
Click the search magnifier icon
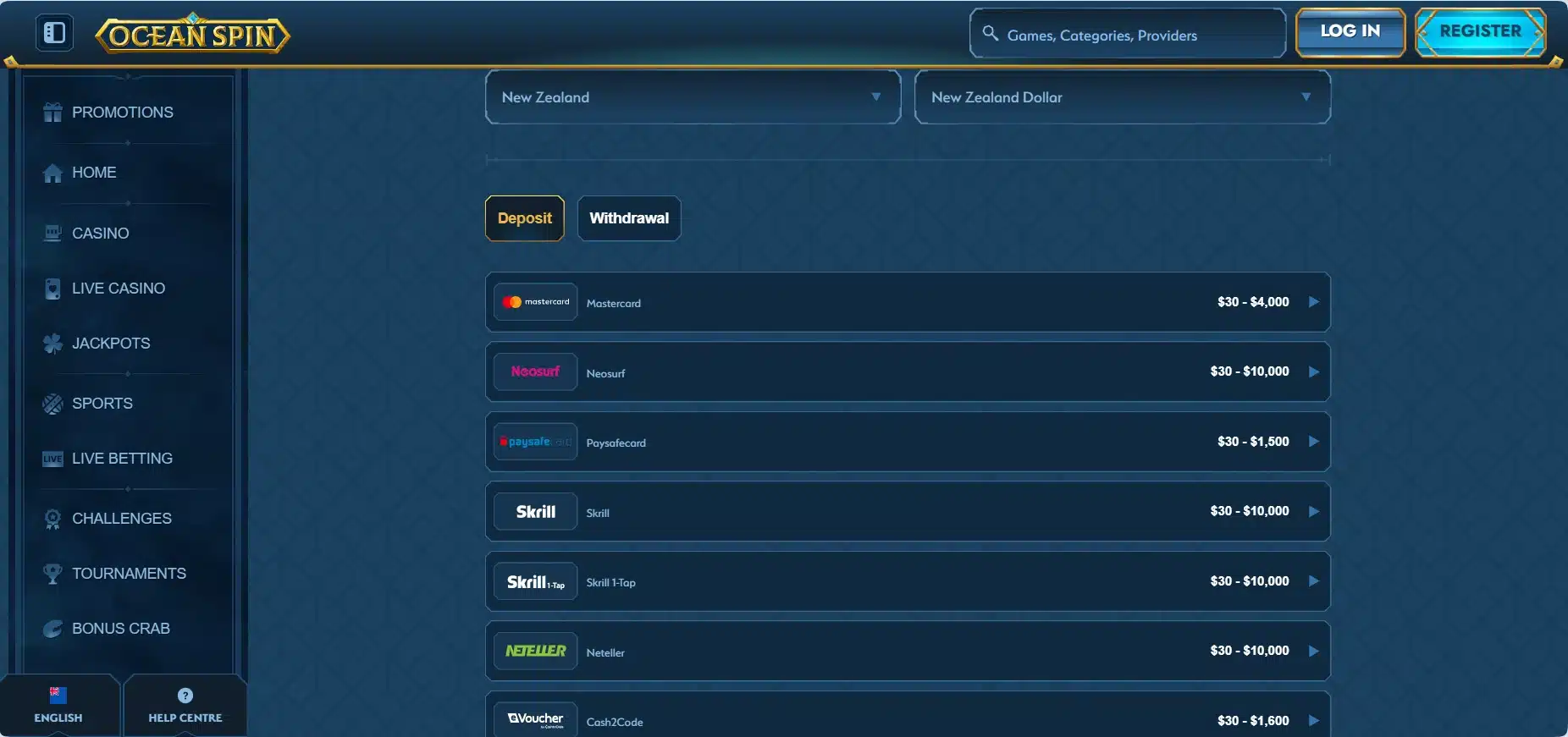[x=990, y=34]
